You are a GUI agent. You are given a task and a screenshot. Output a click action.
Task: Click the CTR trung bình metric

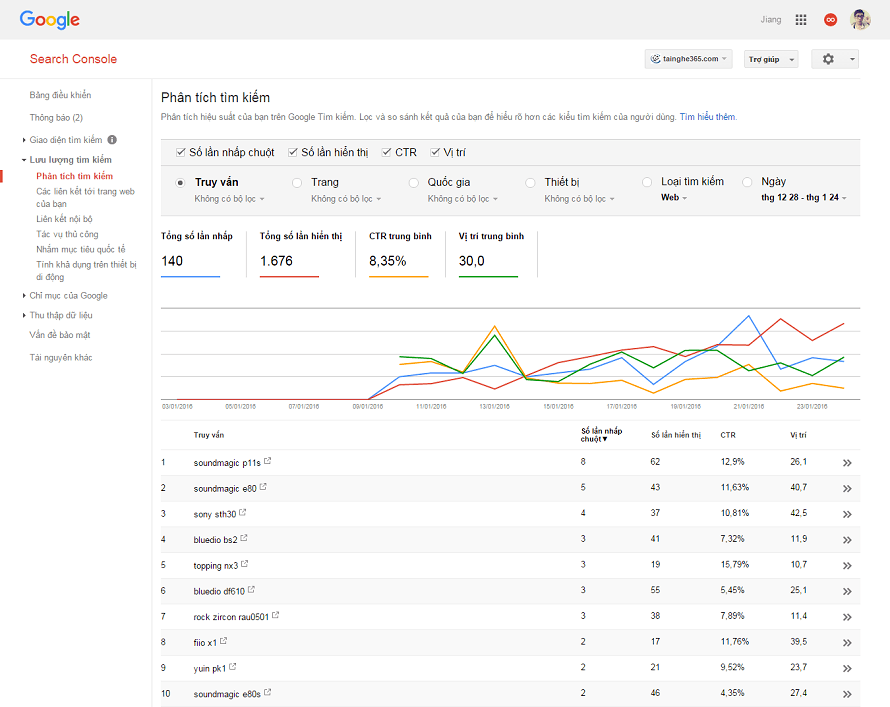(400, 253)
